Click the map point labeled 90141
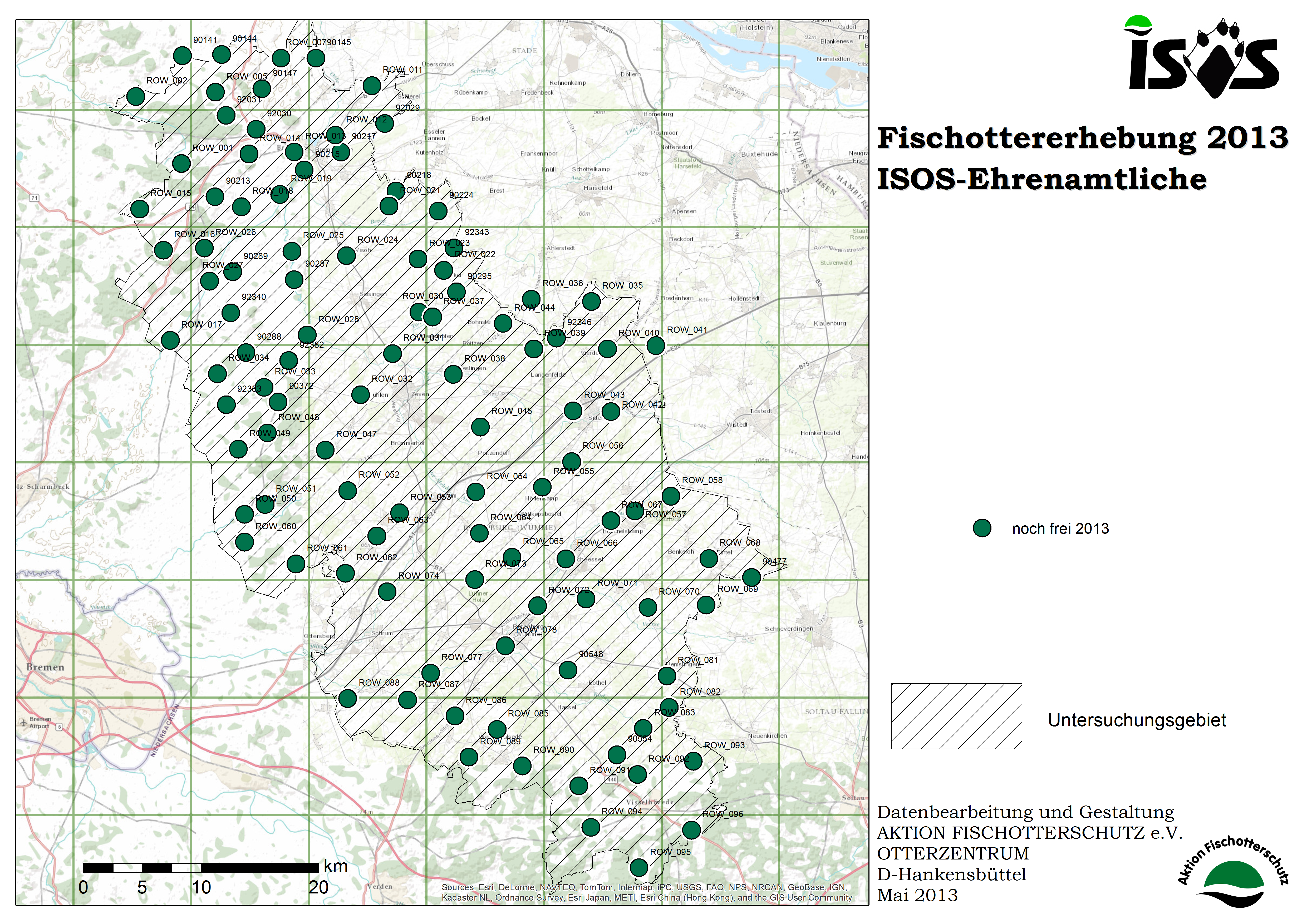 pos(182,56)
